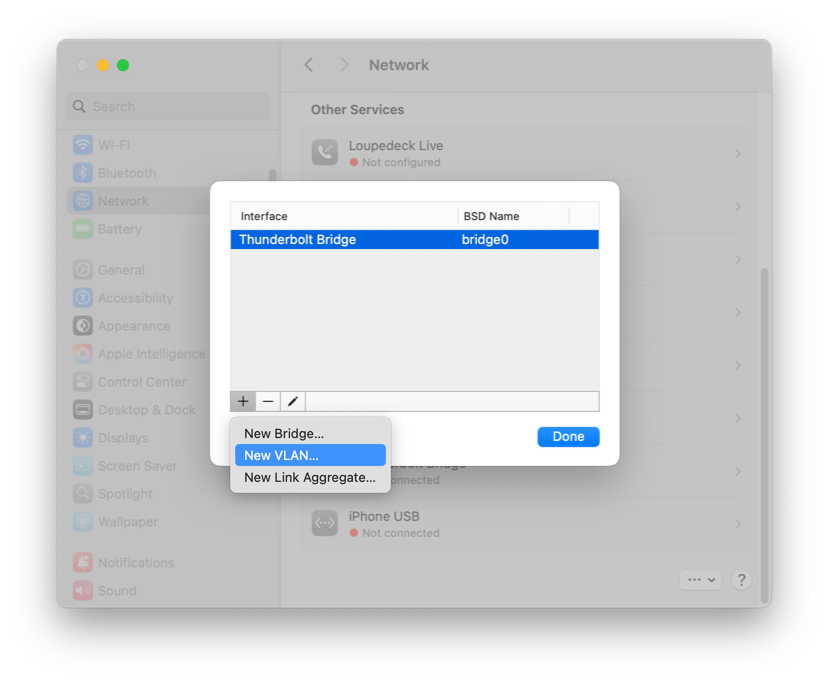Open Bluetooth in the sidebar

coord(126,173)
